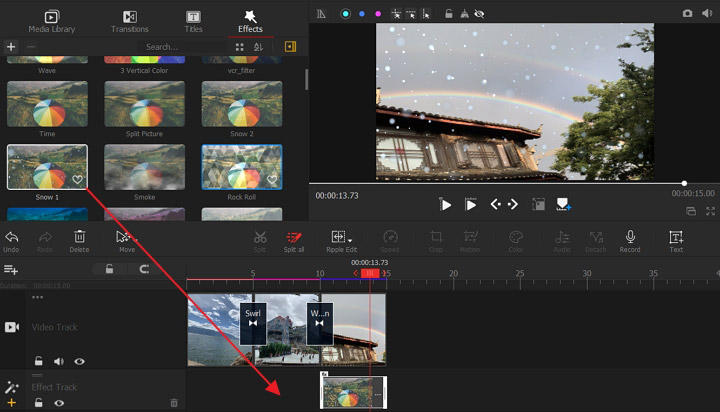
Task: Expand the Video Track options menu
Action: [x=38, y=297]
